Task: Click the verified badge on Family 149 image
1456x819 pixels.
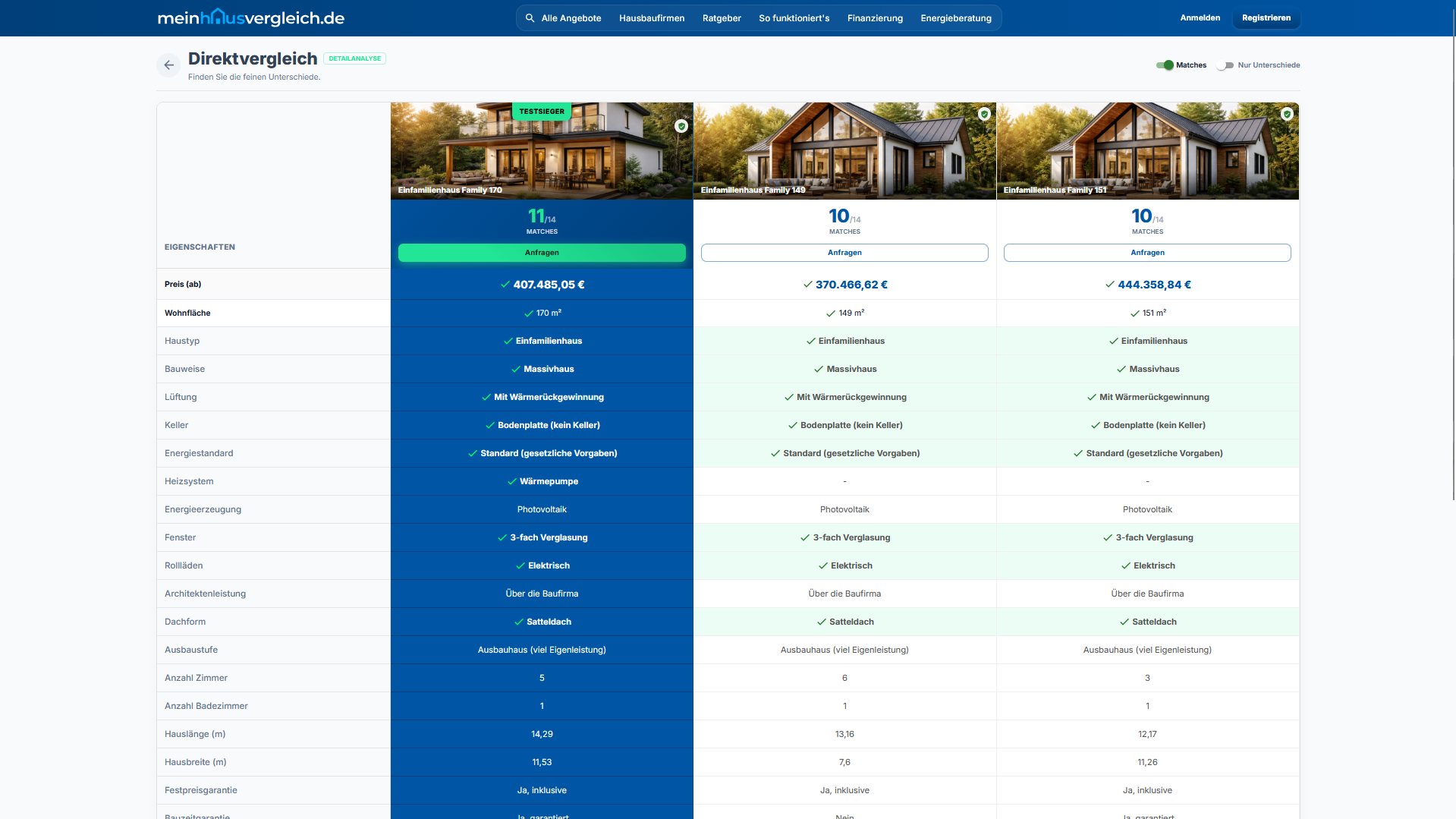Action: 984,114
